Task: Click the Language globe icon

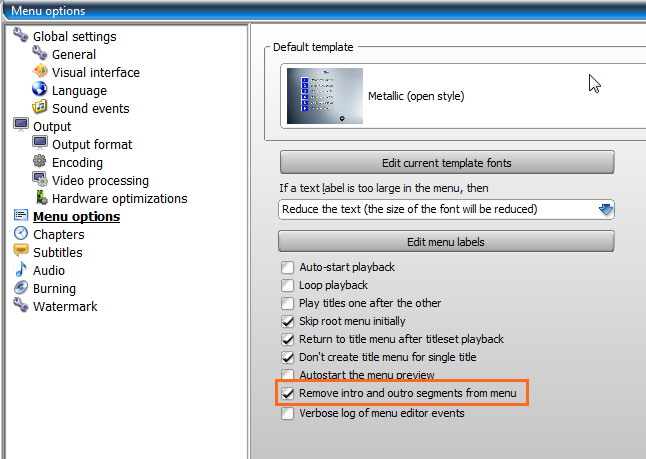Action: tap(40, 89)
